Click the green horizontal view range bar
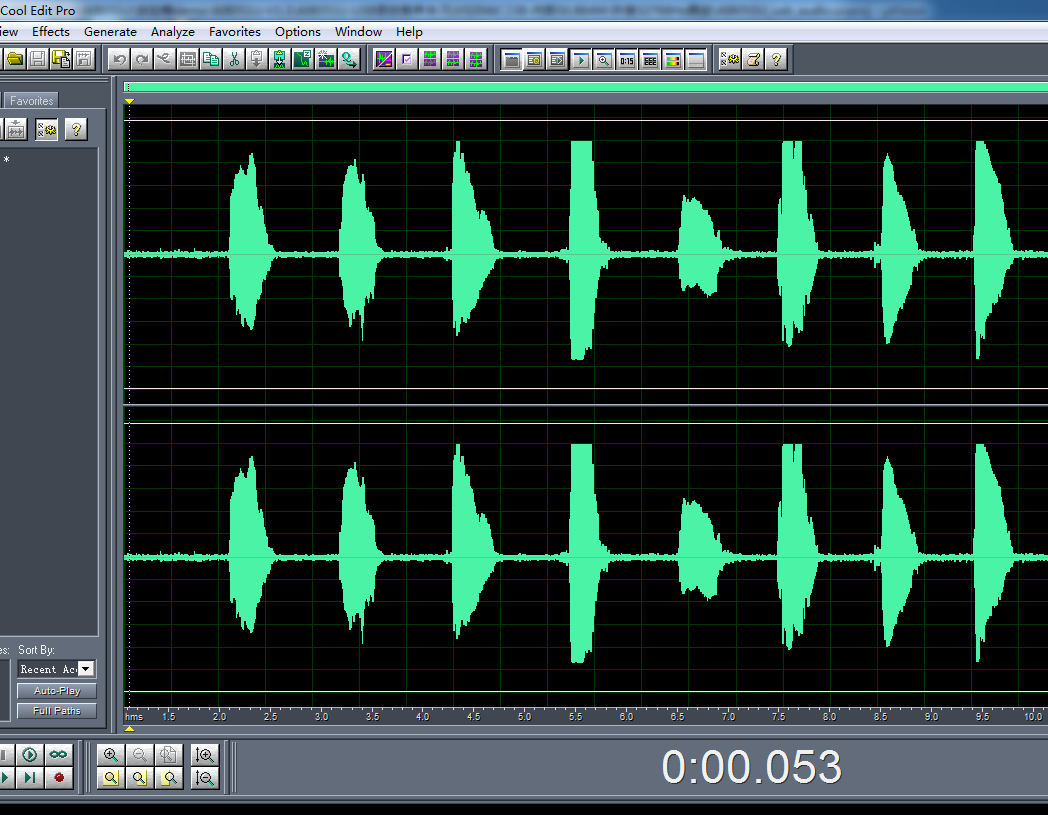 pos(586,87)
